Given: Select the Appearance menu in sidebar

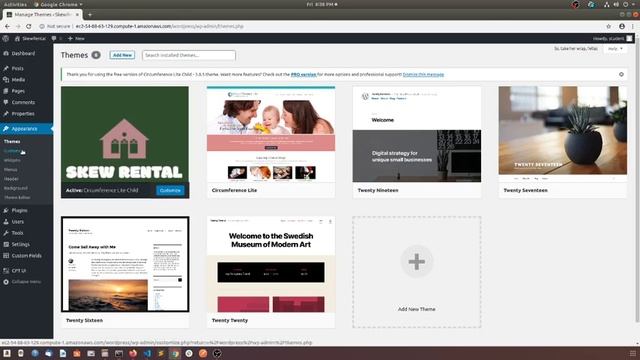Looking at the screenshot, I should point(26,129).
